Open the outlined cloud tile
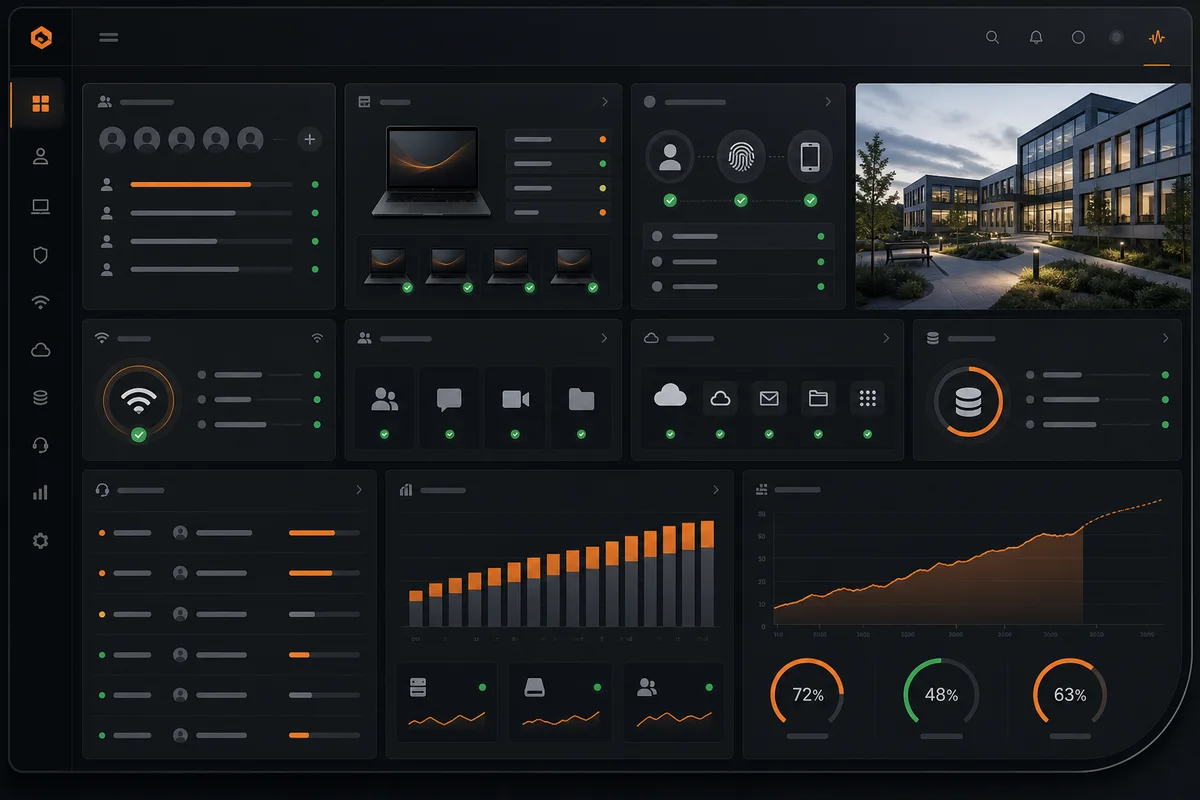Viewport: 1200px width, 800px height. pos(720,398)
